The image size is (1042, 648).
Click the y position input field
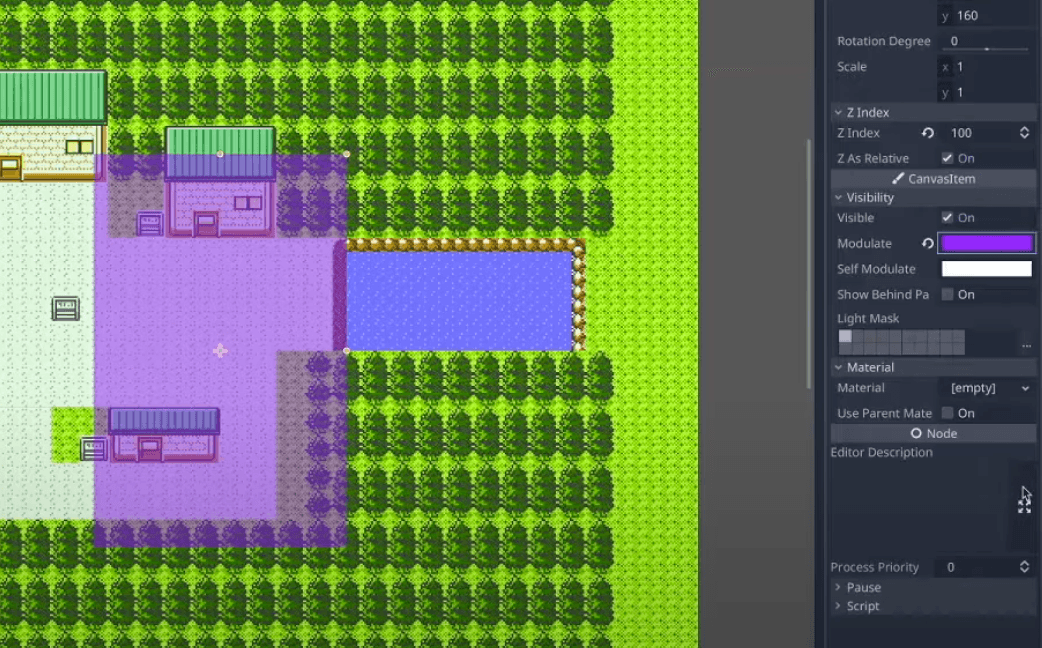click(x=985, y=15)
